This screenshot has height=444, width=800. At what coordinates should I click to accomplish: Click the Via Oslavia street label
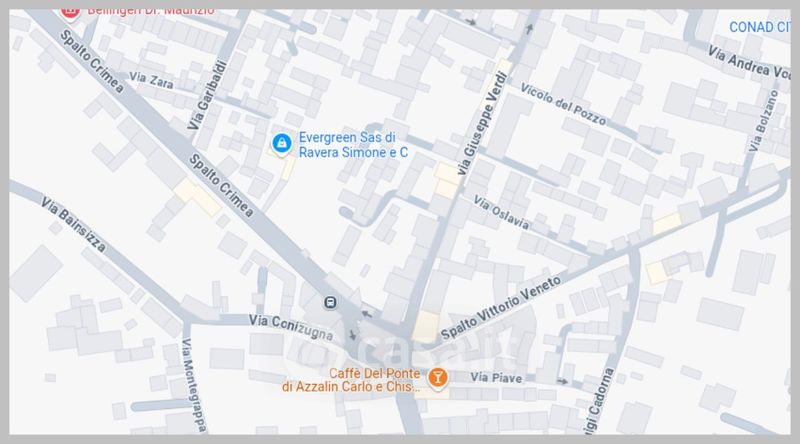(501, 212)
